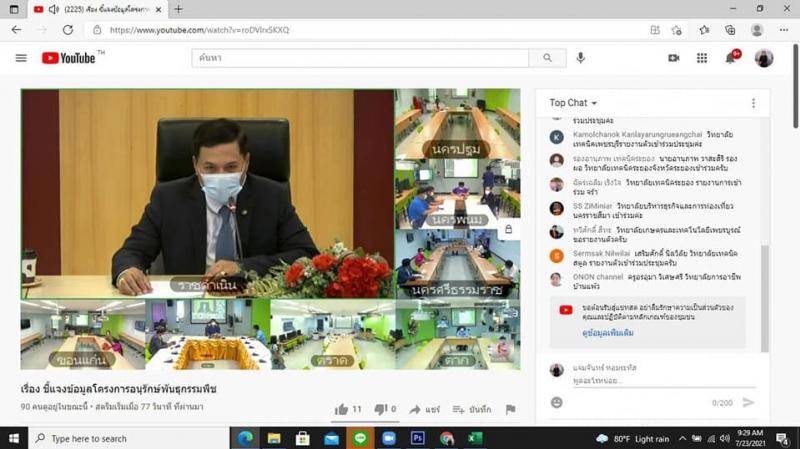Image resolution: width=800 pixels, height=449 pixels.
Task: Go to the YouTube home logo
Action: click(69, 58)
